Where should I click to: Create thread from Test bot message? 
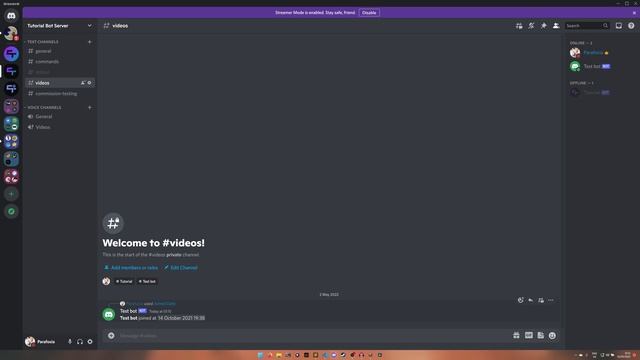(x=541, y=300)
